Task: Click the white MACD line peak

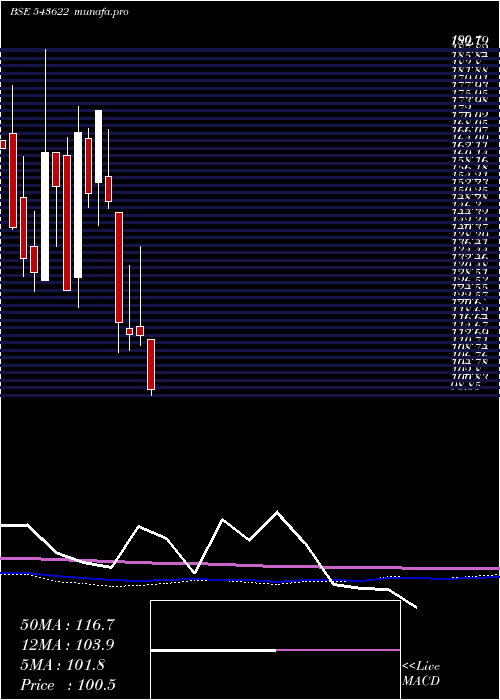Action: [277, 512]
